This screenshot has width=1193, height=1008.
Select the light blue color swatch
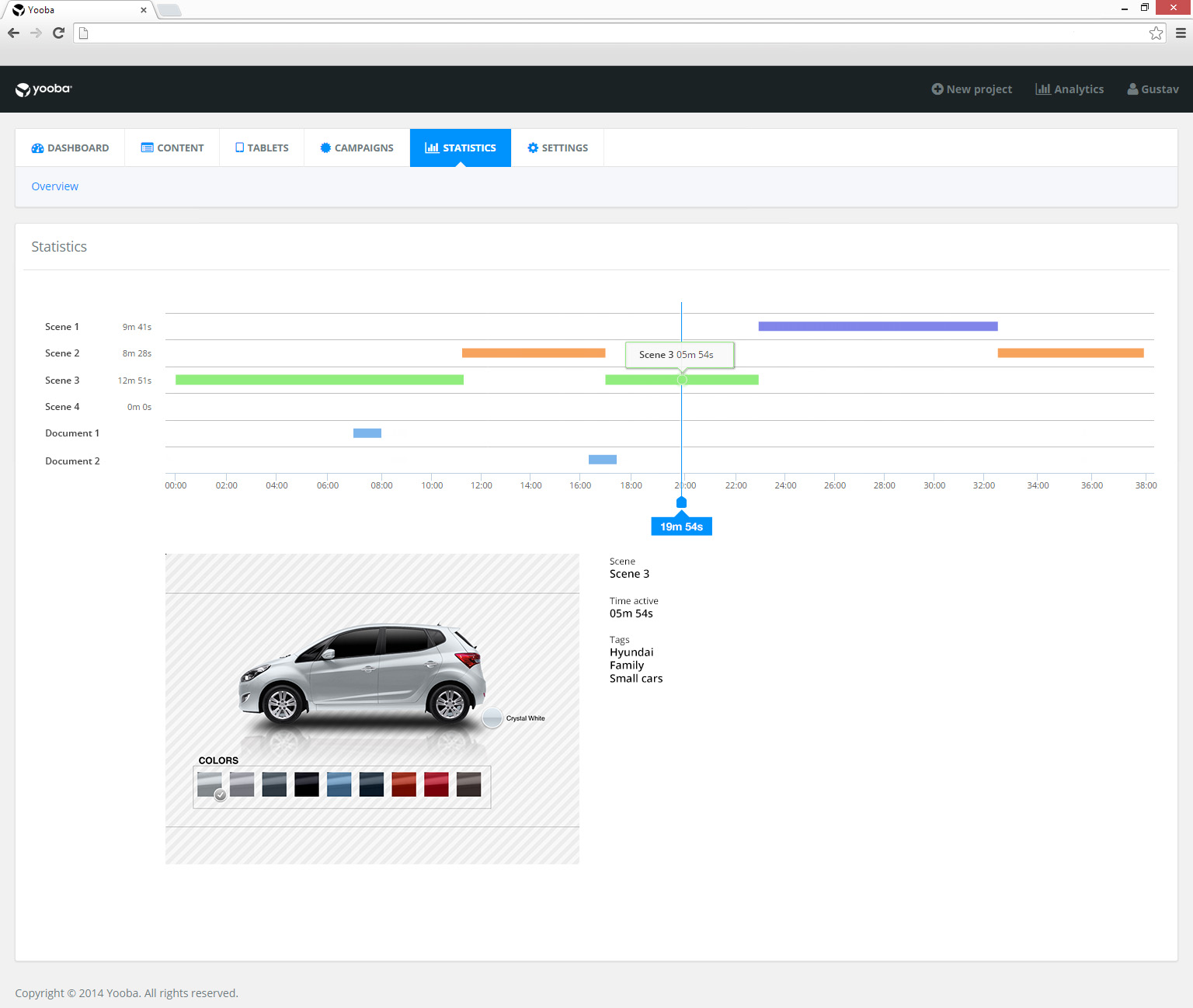(339, 784)
